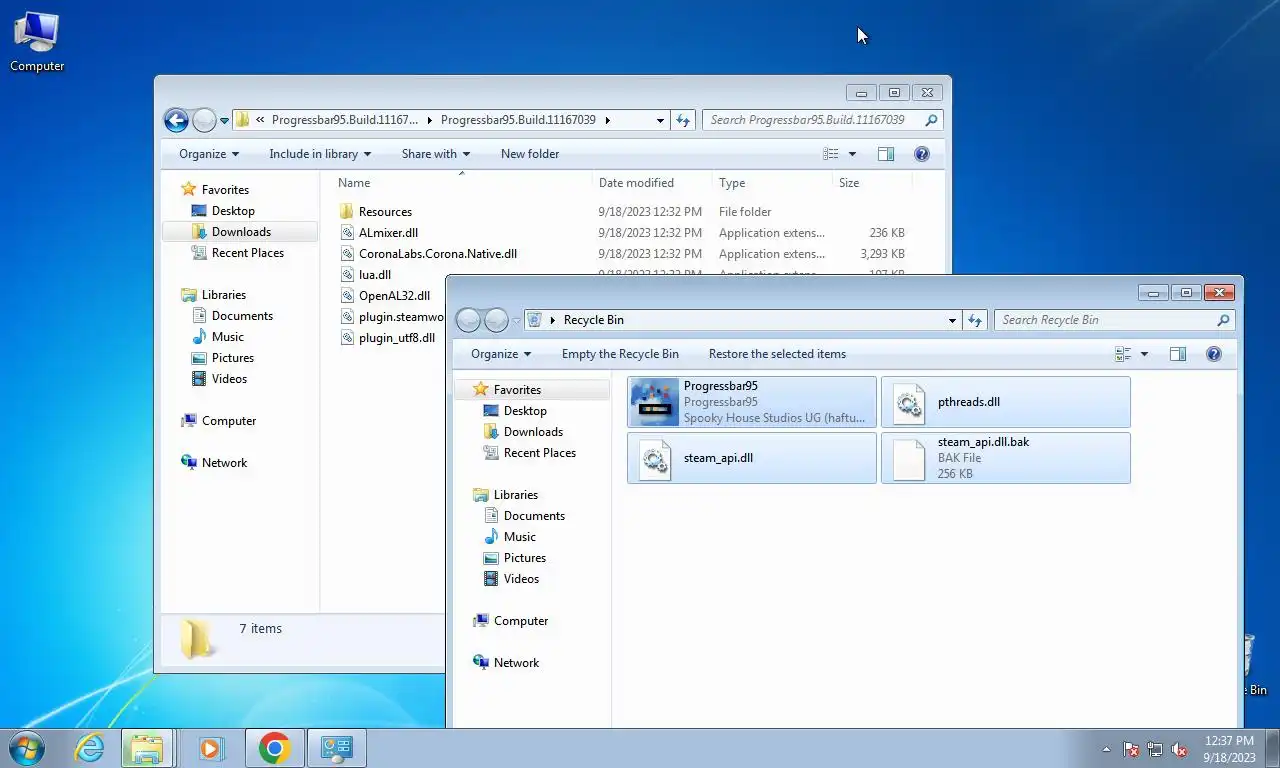This screenshot has height=768, width=1280.
Task: Select Desktop in Progressbar95 window sidebar
Action: (x=233, y=211)
